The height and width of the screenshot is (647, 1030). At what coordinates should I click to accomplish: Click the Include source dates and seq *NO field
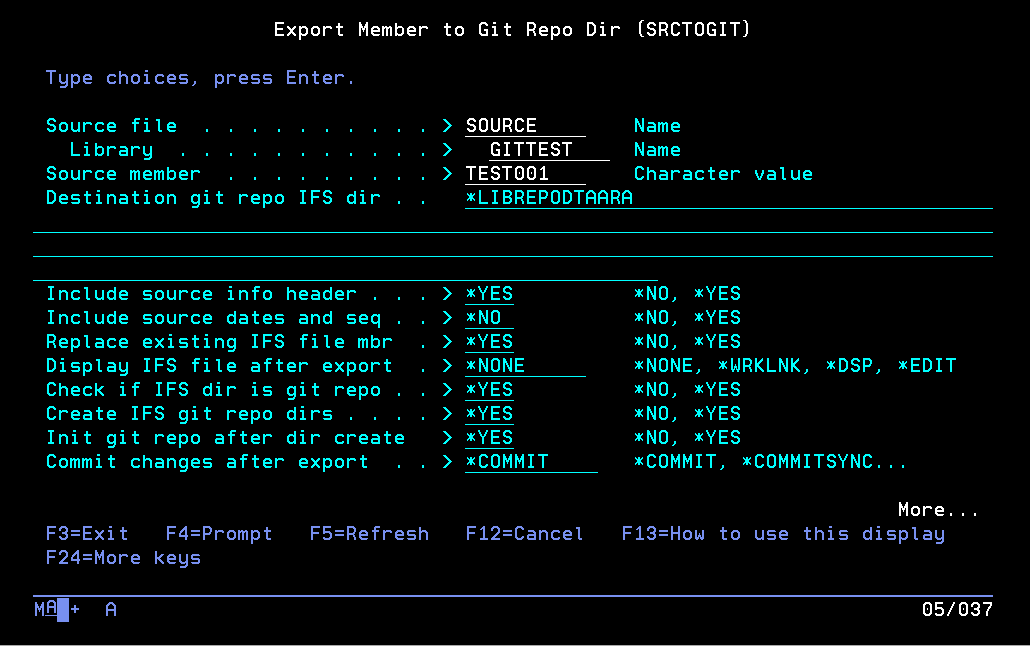489,318
